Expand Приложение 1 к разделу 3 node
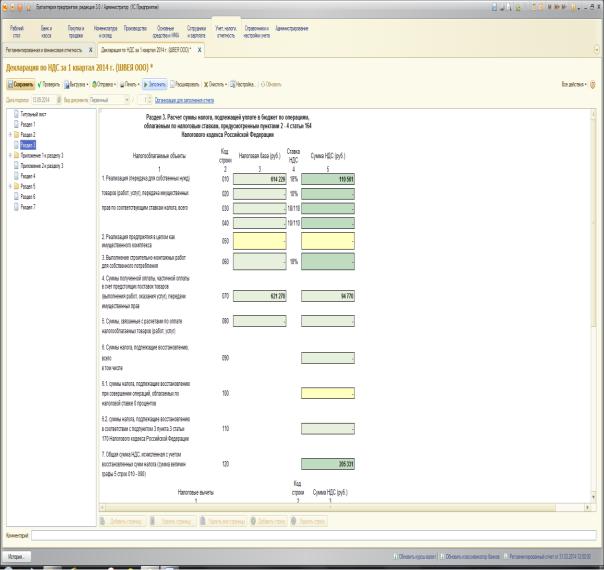Viewport: 604px width, 570px height. (10, 155)
